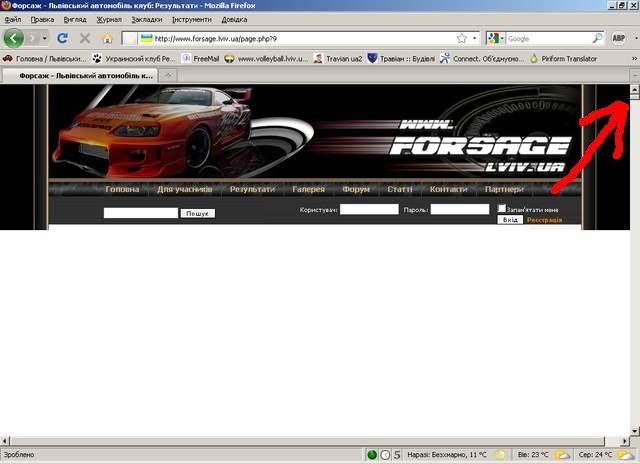Click the Пошук search button
This screenshot has width=640, height=464.
coord(198,213)
